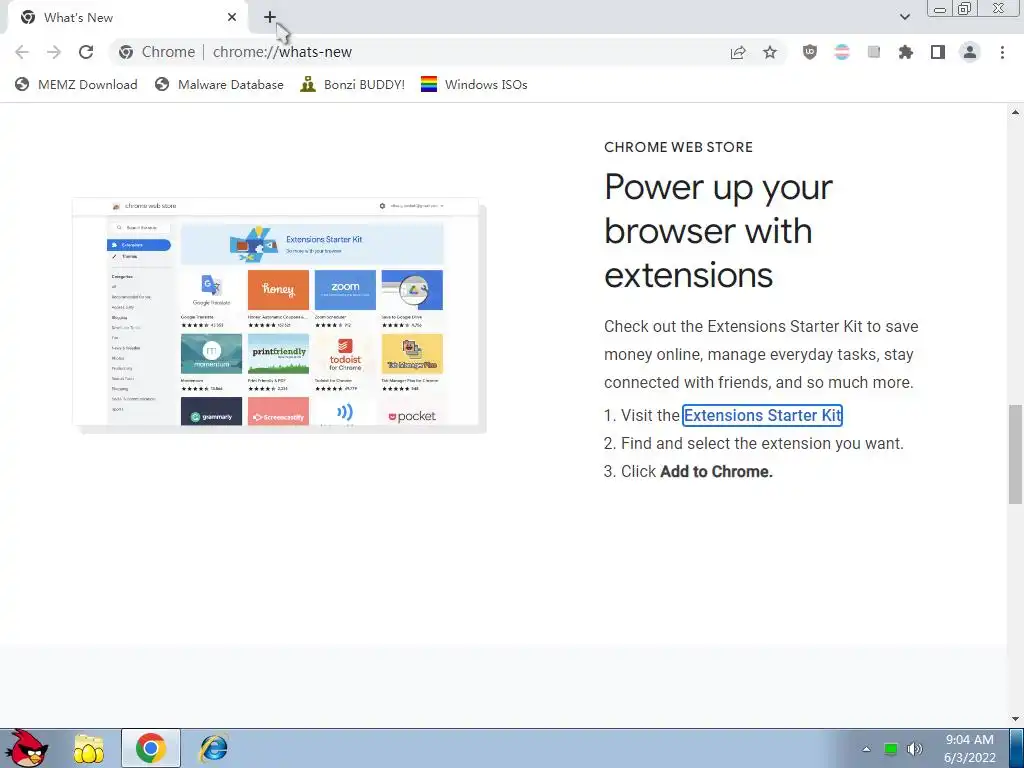Open a new tab with plus button
1024x768 pixels.
[270, 18]
